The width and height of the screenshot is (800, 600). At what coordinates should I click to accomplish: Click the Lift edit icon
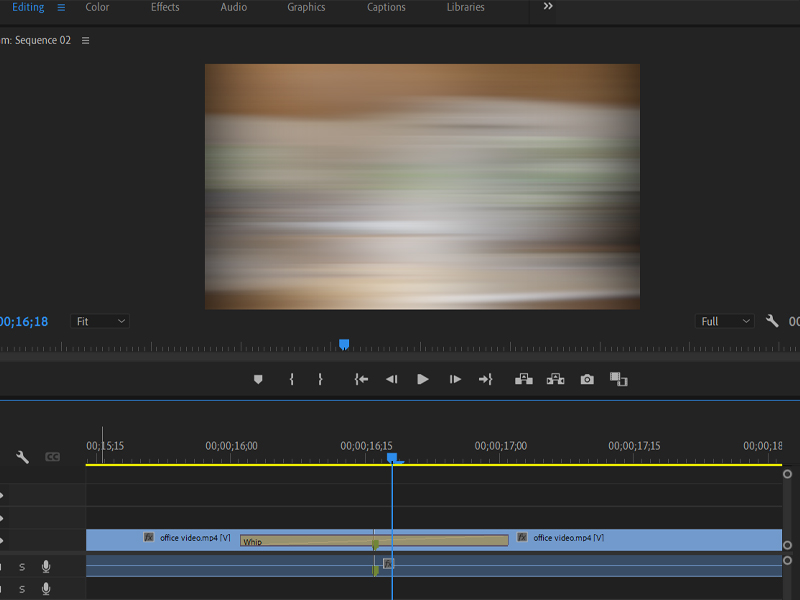tap(523, 380)
